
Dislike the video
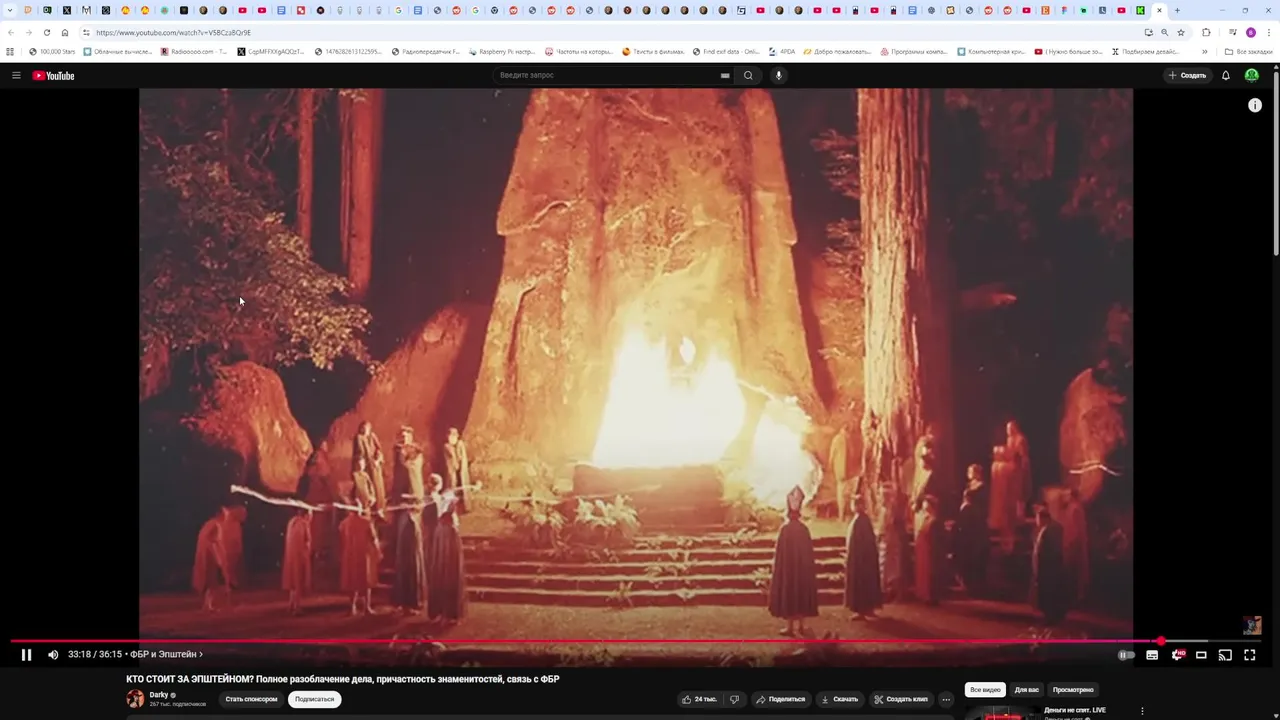[734, 699]
